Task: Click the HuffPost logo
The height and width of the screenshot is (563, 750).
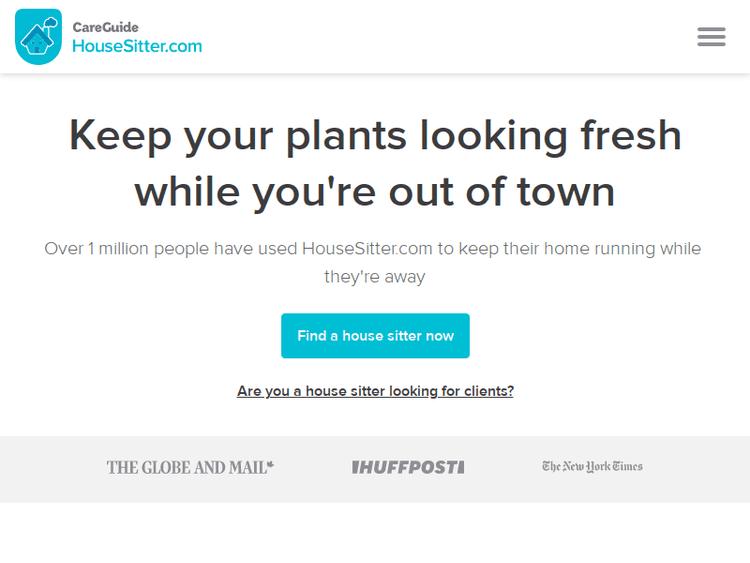Action: click(x=408, y=467)
